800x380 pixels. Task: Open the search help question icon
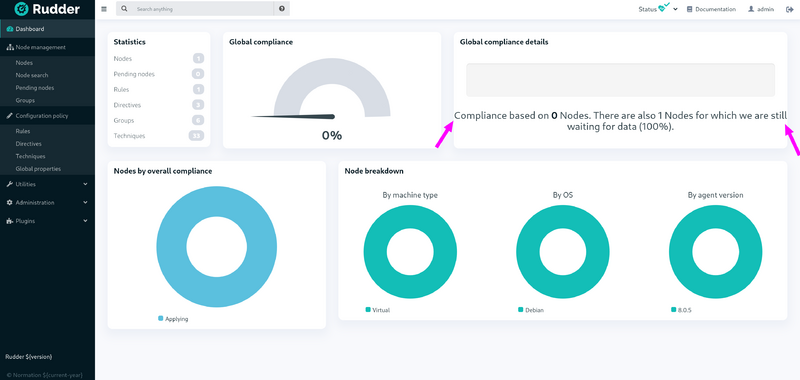pyautogui.click(x=282, y=9)
